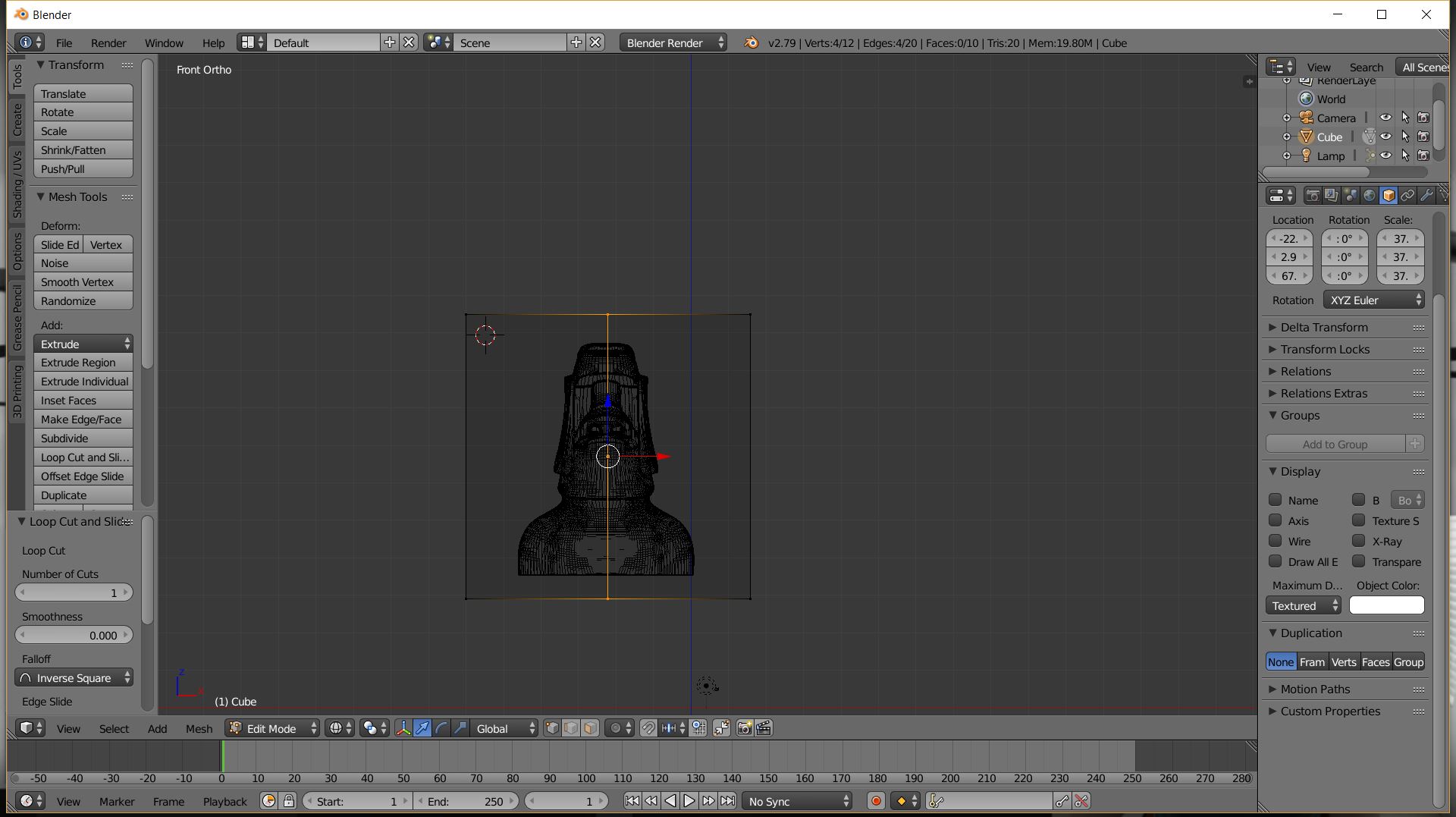Click the Extrude Region button
The height and width of the screenshot is (817, 1456).
(x=83, y=363)
